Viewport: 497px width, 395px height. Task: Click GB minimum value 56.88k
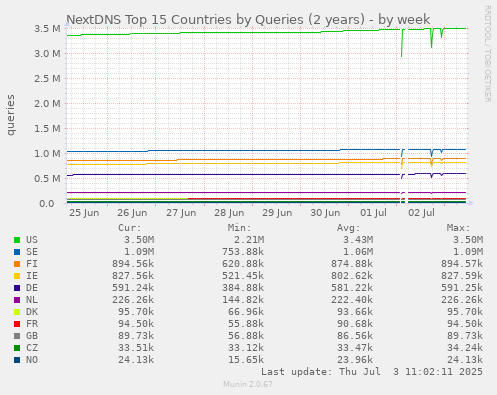246,336
